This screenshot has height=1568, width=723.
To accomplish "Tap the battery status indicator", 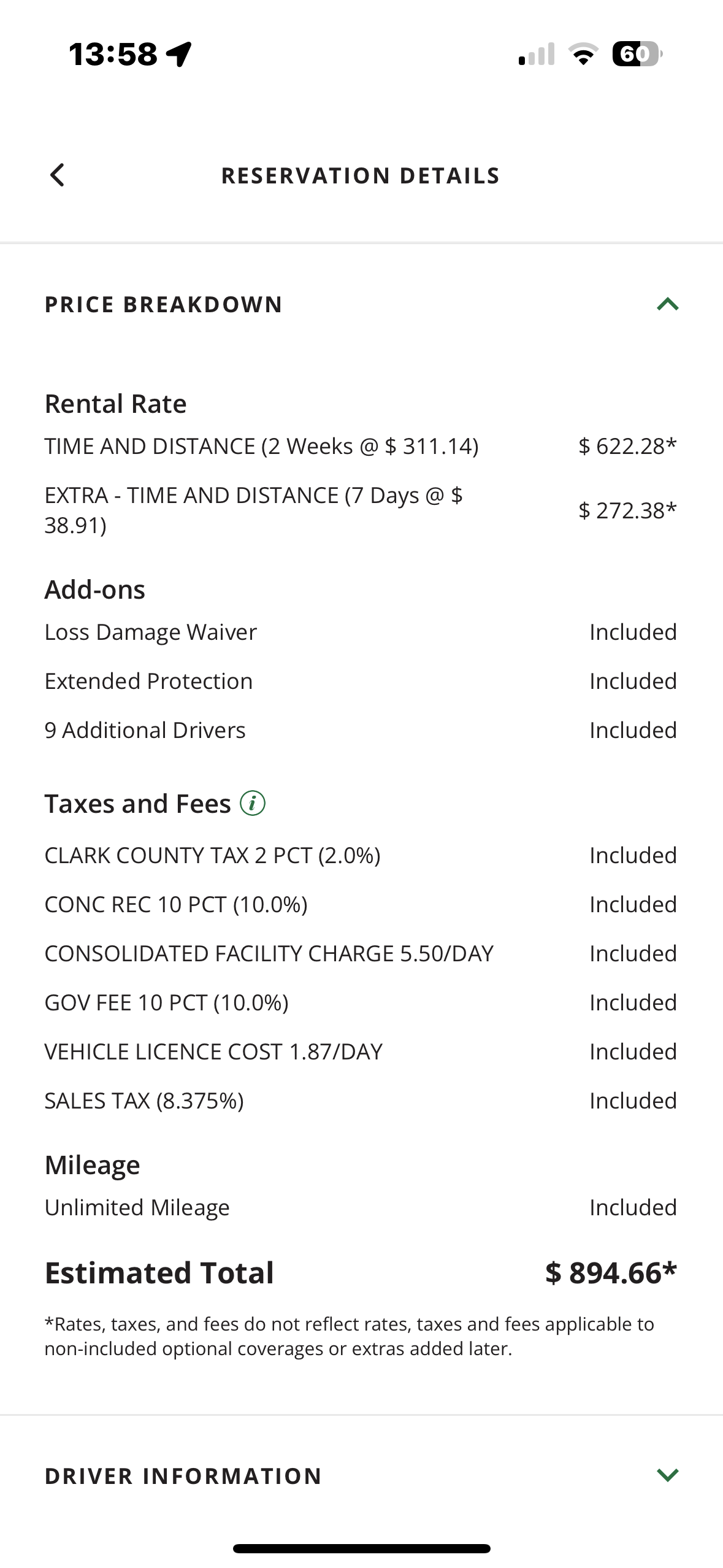I will tap(637, 55).
